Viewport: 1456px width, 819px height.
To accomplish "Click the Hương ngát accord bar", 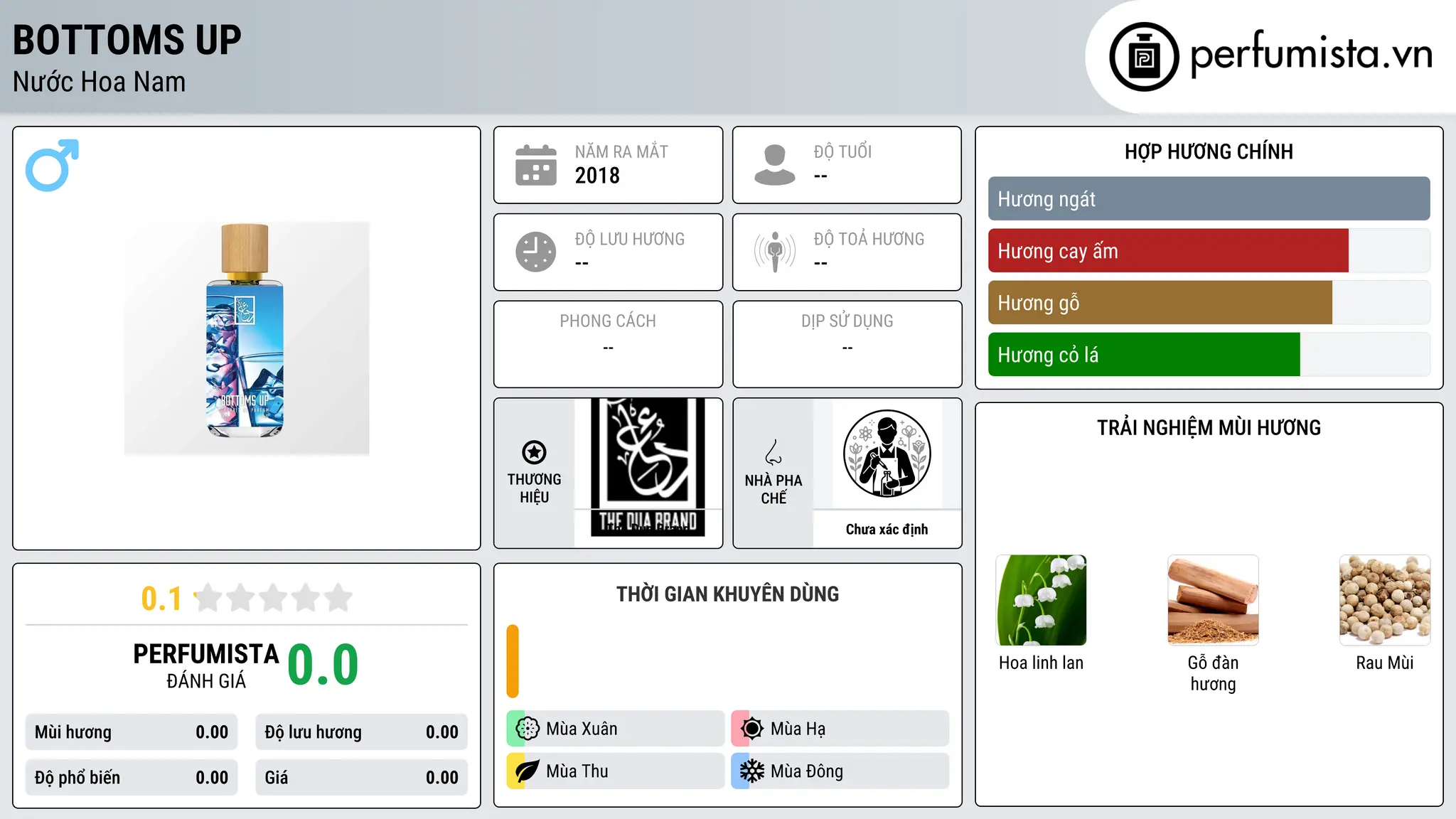I will point(1209,198).
